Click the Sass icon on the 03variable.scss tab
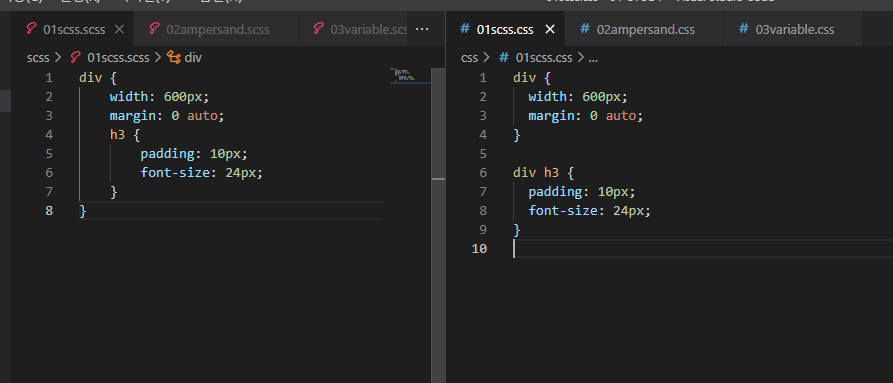Screen dimensions: 893x383 pos(318,29)
